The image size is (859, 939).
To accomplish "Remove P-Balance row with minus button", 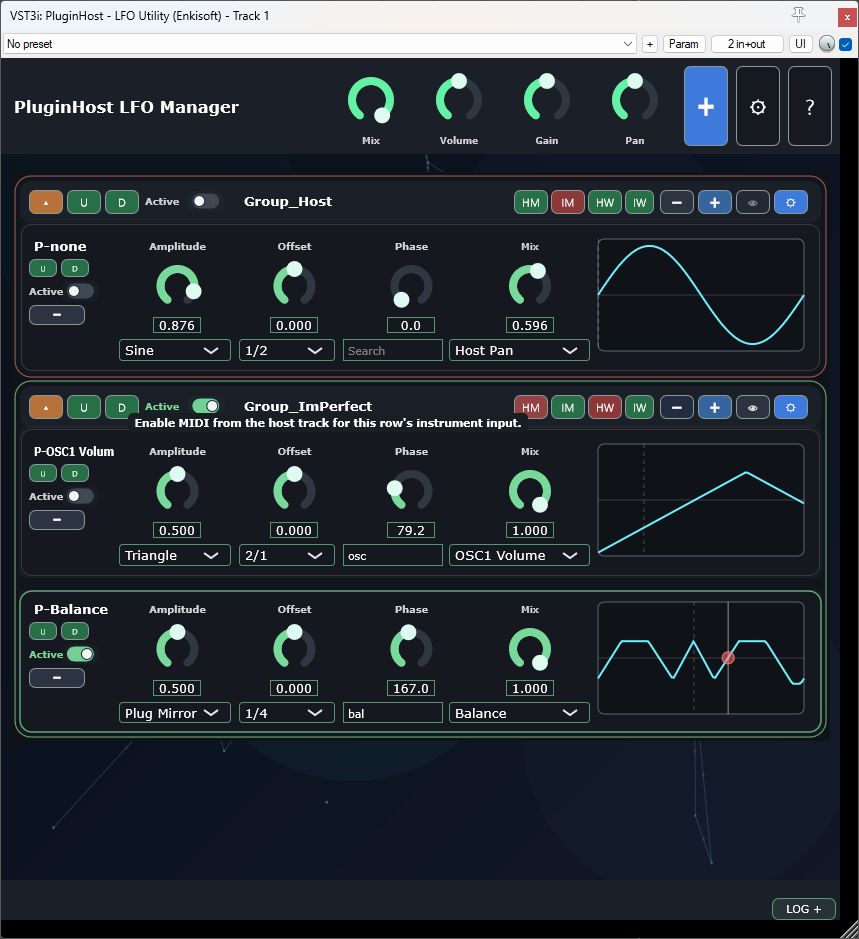I will pos(57,677).
